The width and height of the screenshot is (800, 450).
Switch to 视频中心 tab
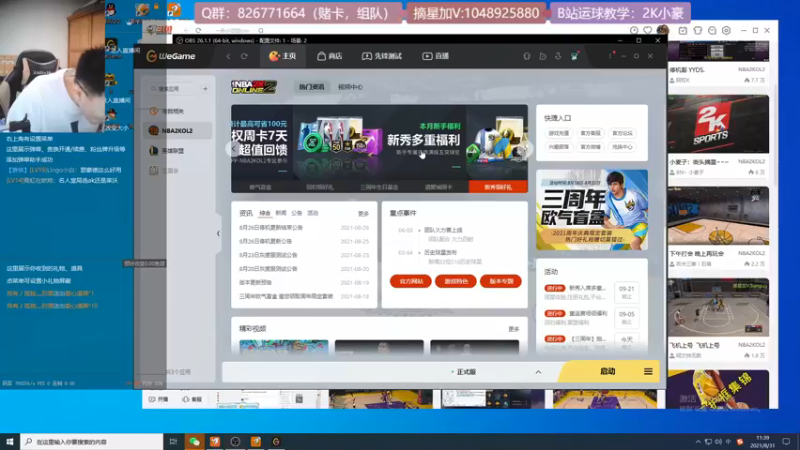click(351, 87)
